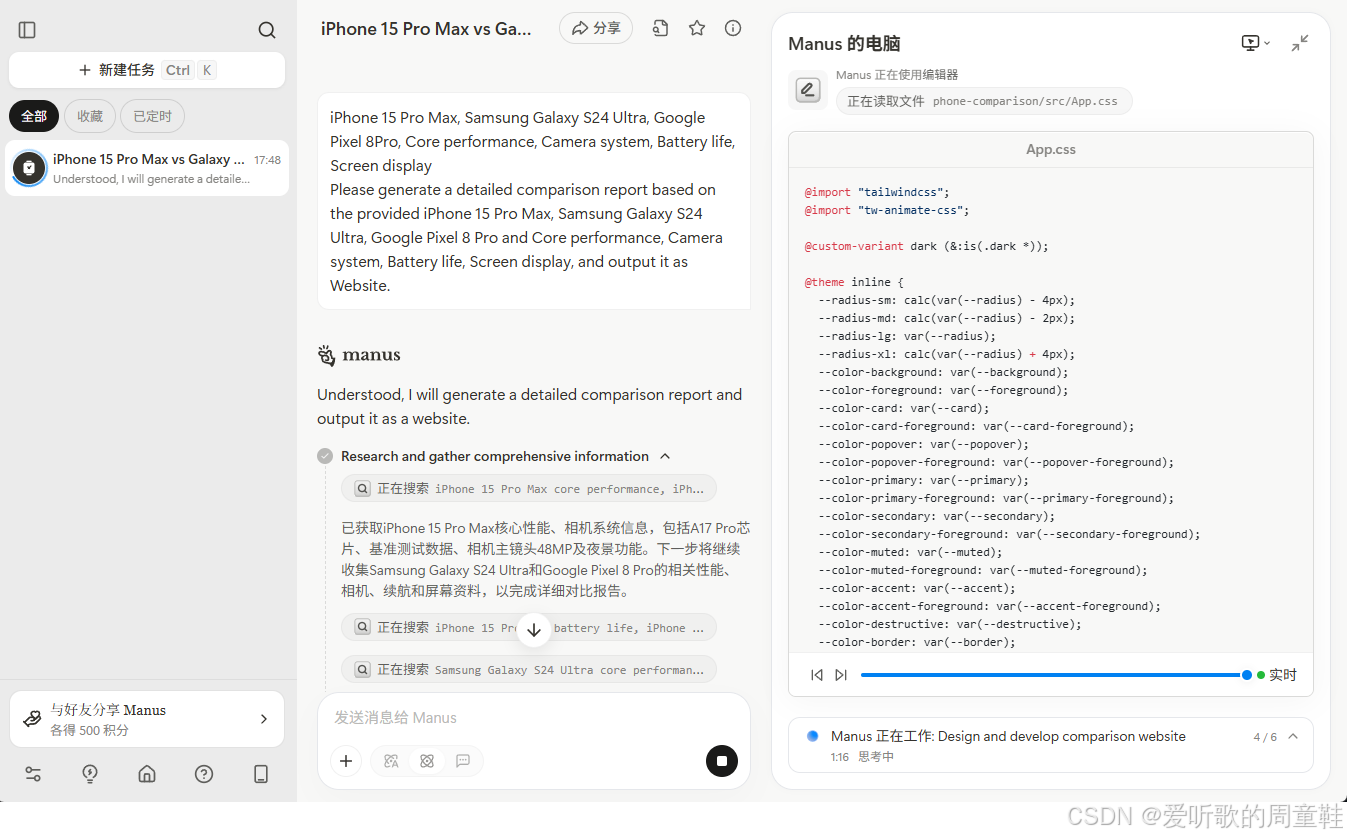Viewport: 1347px width, 838px height.
Task: Click the Manus 的电脑 panel title
Action: click(x=844, y=43)
